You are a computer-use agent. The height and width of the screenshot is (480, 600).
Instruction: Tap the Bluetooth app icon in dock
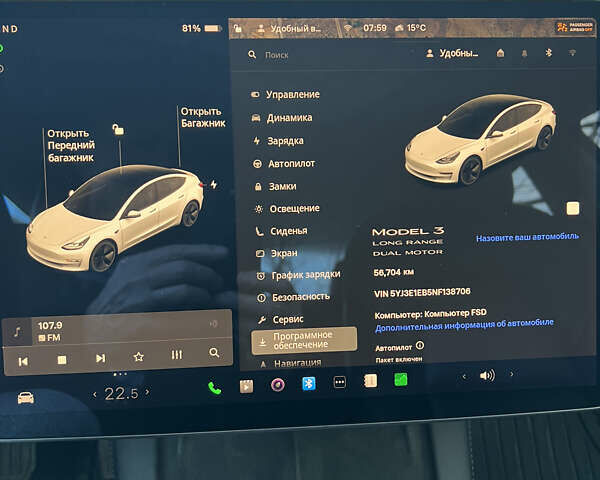coord(309,383)
